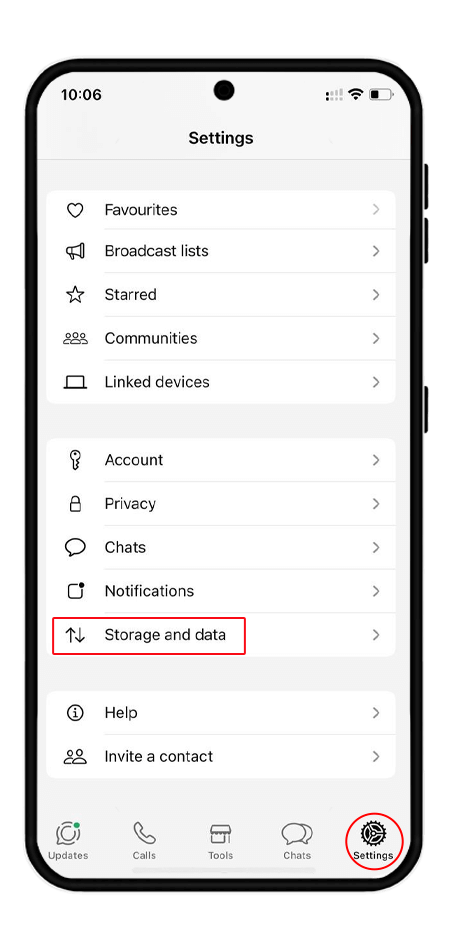Screen dimensions: 450x928
Task: Tap the Storage and data arrows icon
Action: [75, 635]
